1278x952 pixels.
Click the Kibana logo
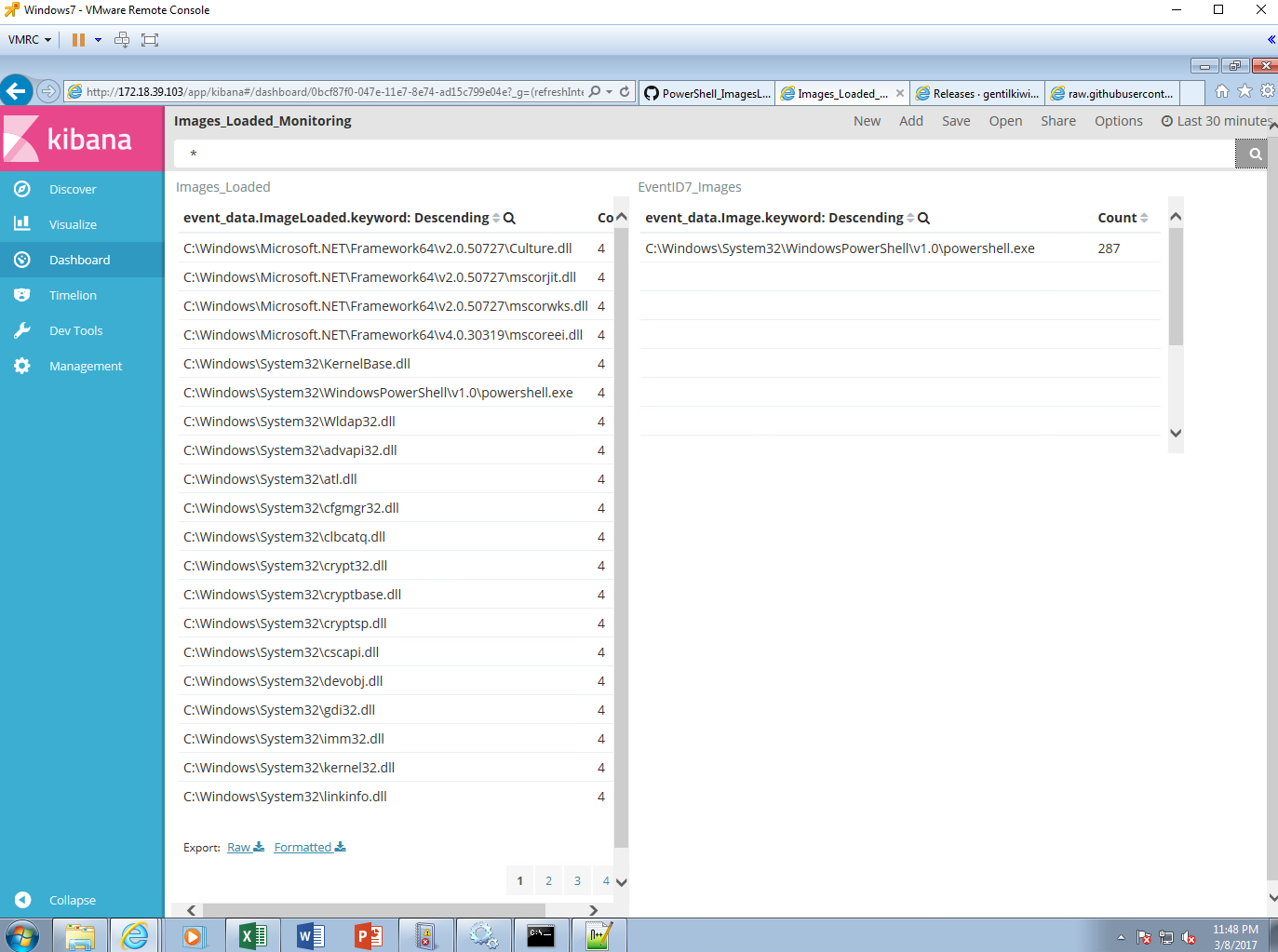click(x=82, y=139)
